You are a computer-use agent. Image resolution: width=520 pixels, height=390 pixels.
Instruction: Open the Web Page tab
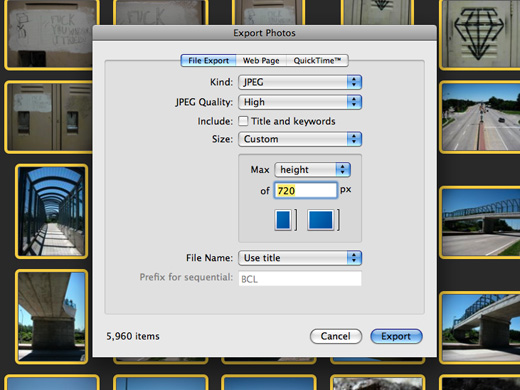[x=261, y=61]
